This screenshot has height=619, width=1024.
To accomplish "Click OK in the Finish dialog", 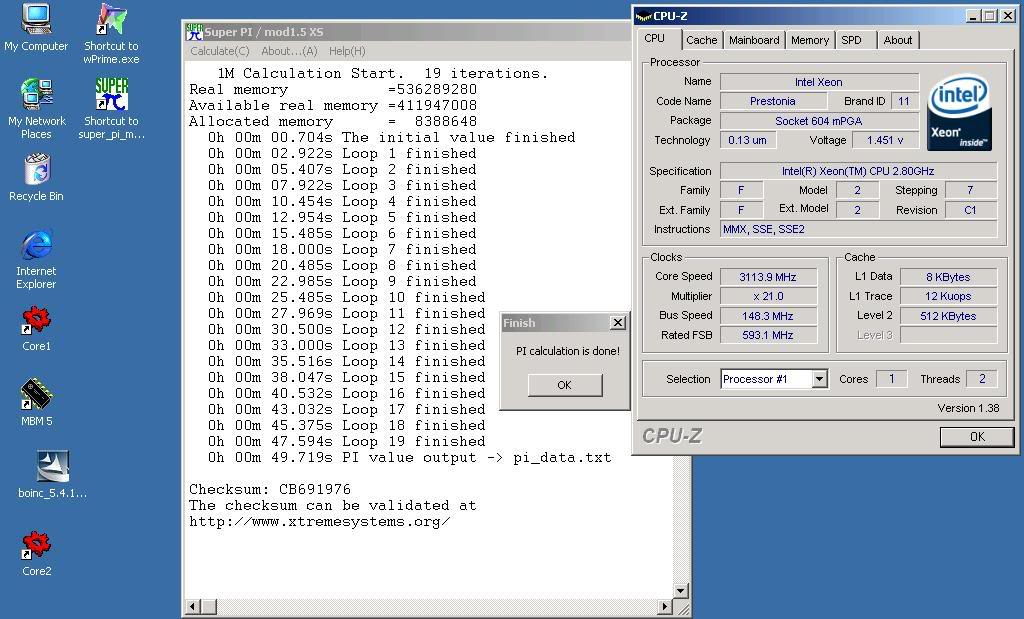I will (565, 385).
